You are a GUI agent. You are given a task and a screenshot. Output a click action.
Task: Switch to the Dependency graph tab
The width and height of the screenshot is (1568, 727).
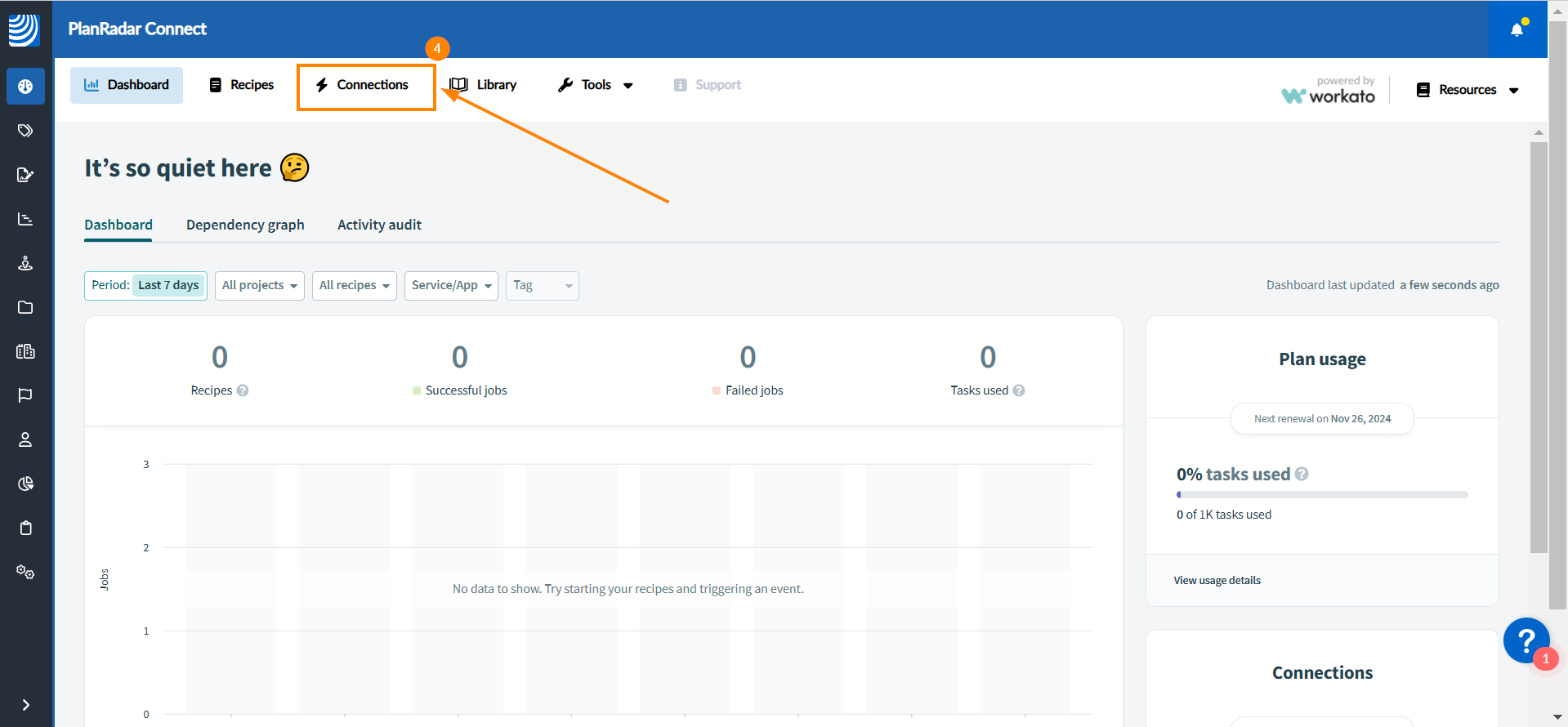coord(245,225)
